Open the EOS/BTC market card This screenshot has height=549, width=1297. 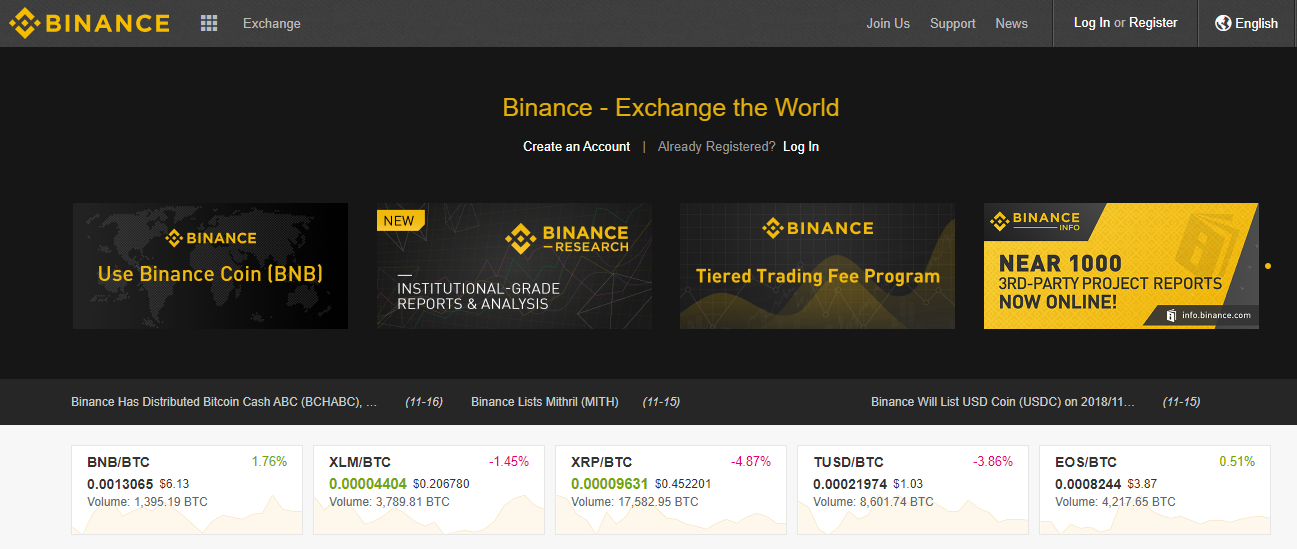(1155, 490)
